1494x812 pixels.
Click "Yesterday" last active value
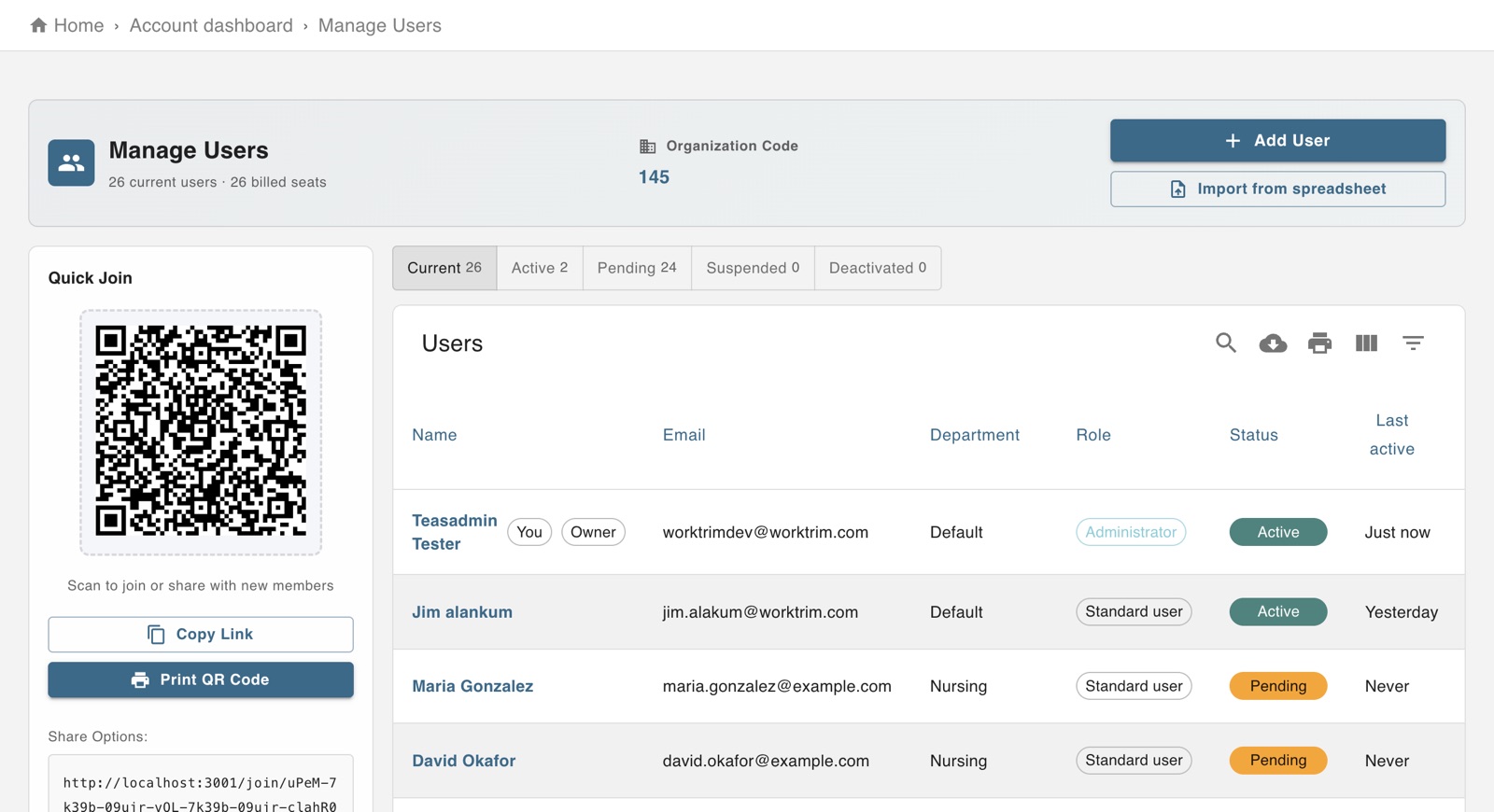coord(1402,612)
